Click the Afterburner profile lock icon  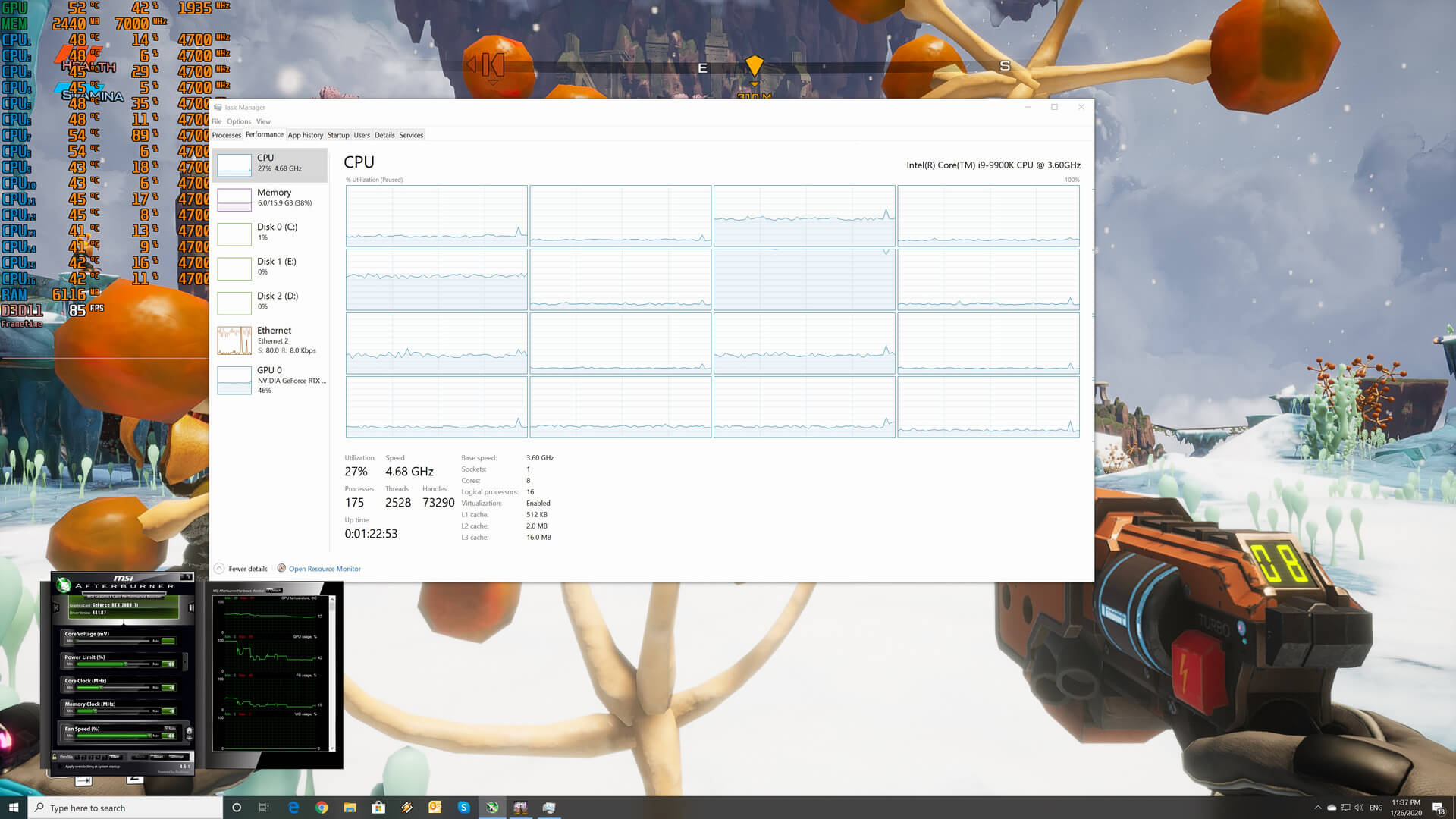click(x=55, y=757)
